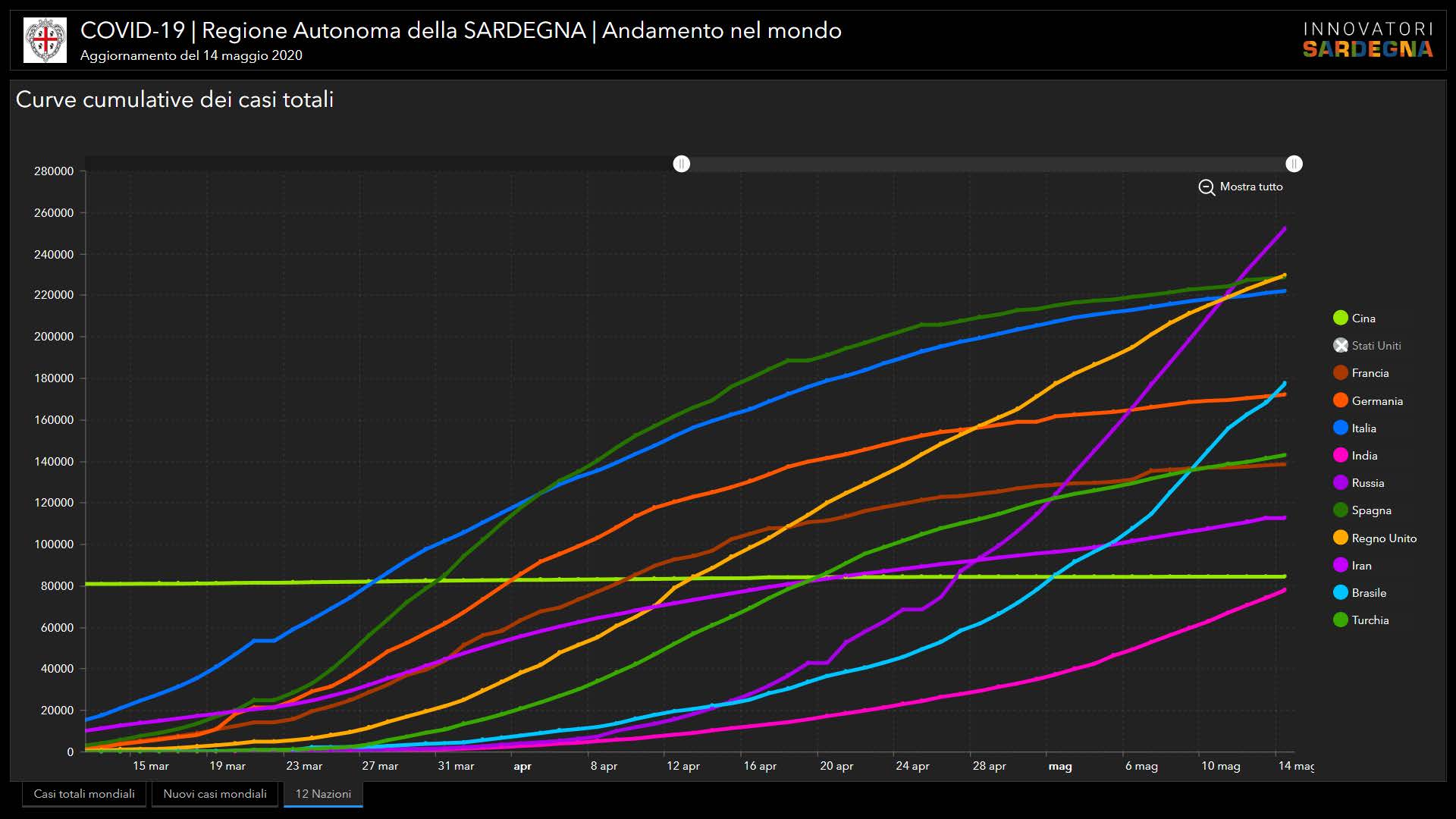Click the Innovatori Sardegna logo
Screen dimensions: 1456x819
(1367, 40)
